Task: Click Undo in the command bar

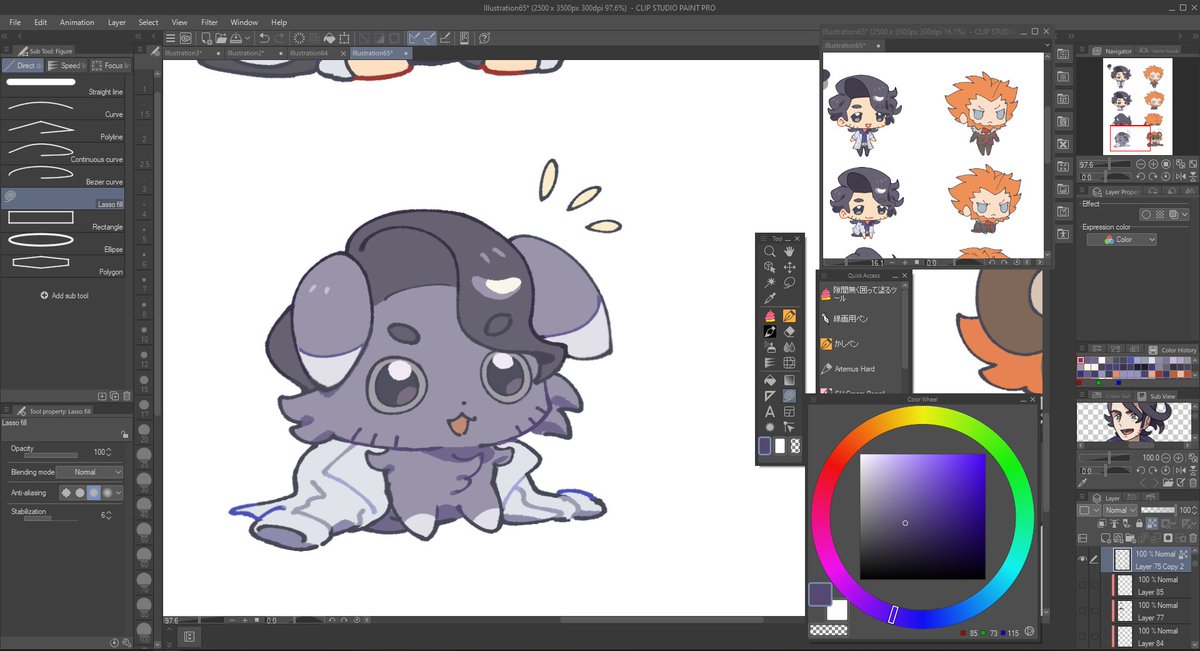Action: click(x=264, y=38)
